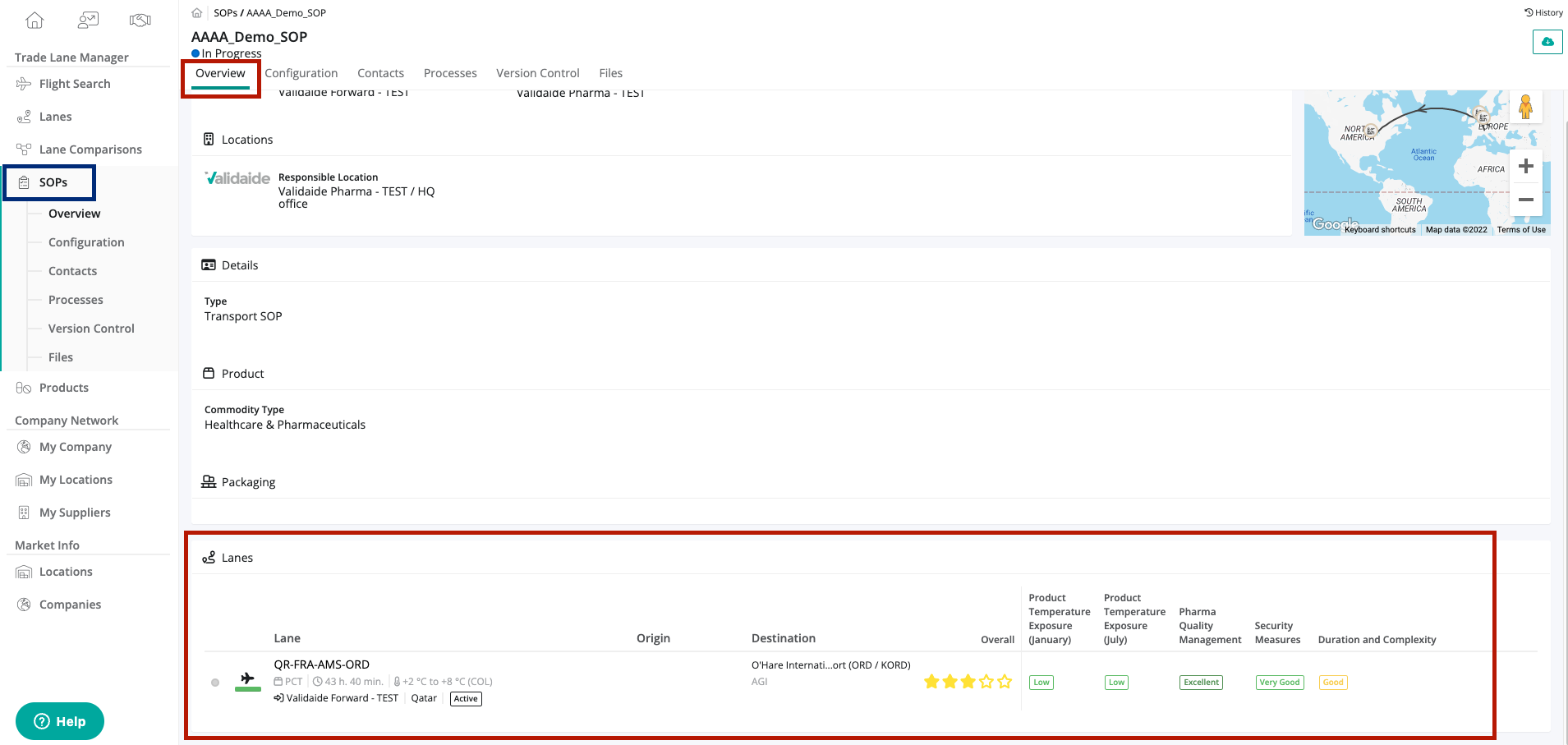Click the Excellent Pharma Quality badge

[1201, 683]
